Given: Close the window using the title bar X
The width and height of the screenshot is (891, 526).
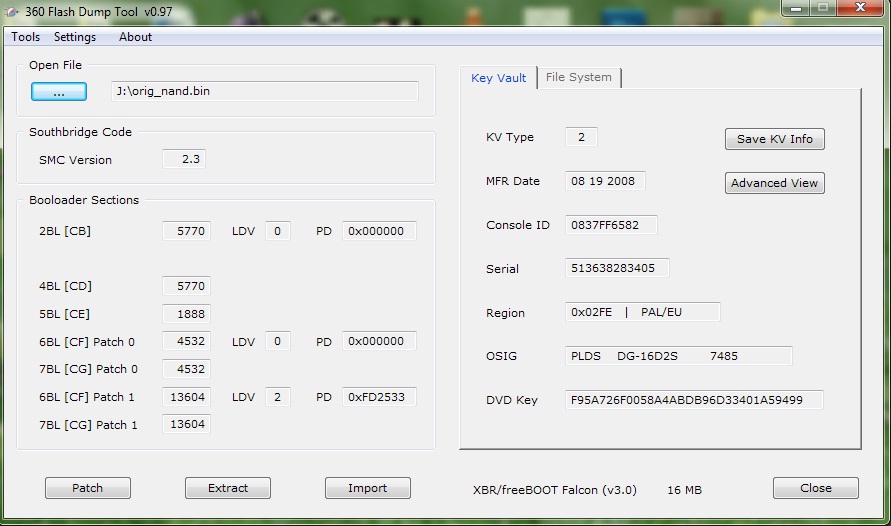Looking at the screenshot, I should (x=860, y=8).
